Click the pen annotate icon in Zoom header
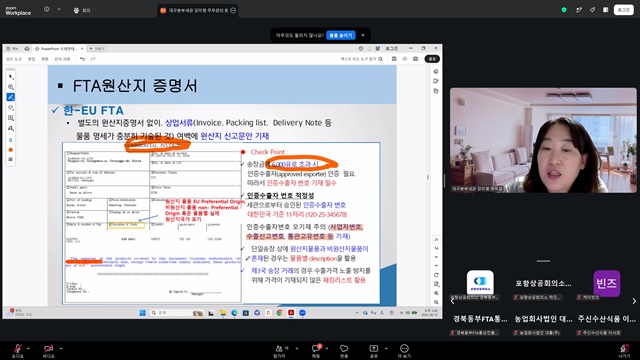The height and width of the screenshot is (360, 640). point(579,10)
